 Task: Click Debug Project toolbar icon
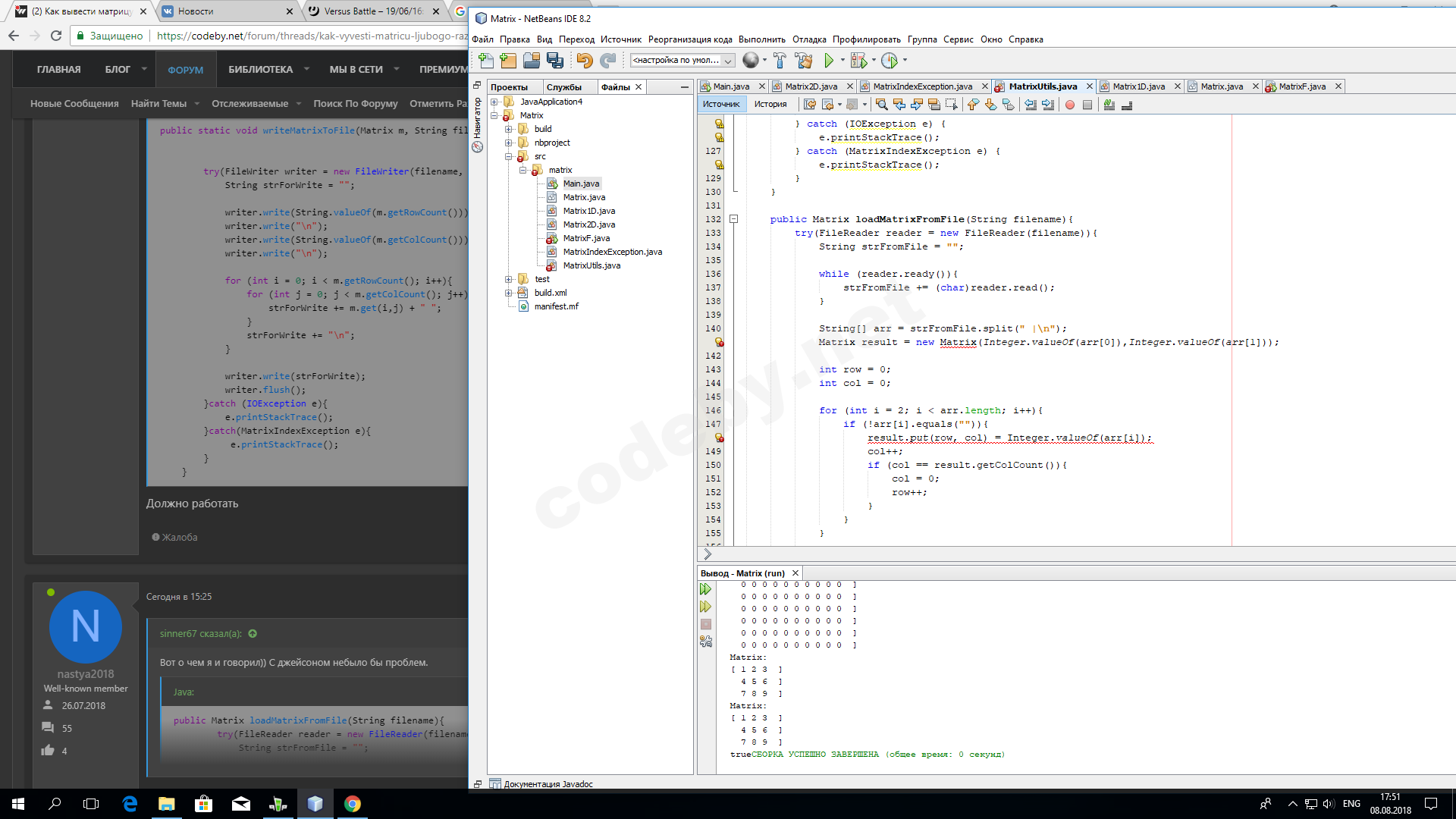(x=858, y=61)
